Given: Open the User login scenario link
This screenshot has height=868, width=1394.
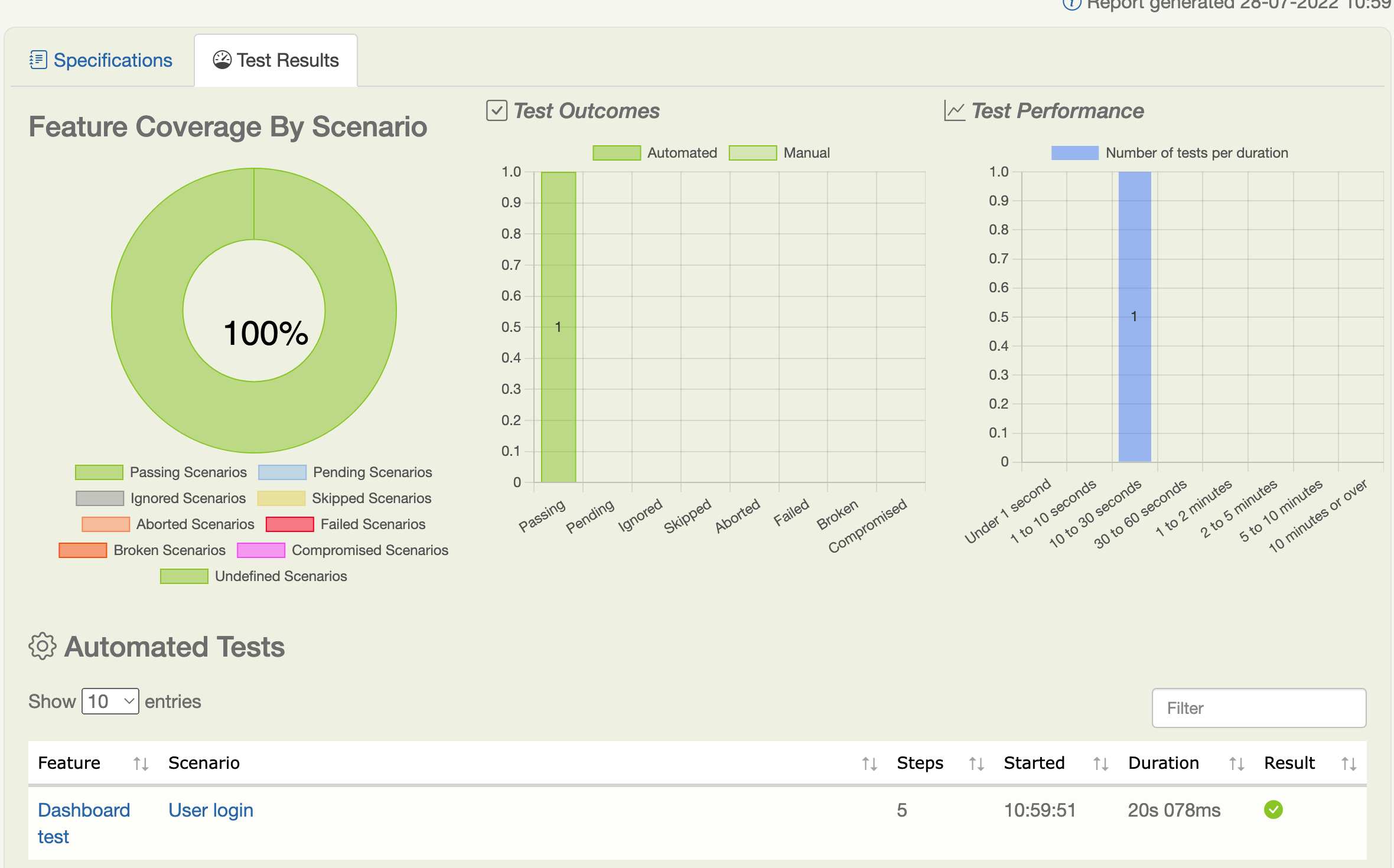Looking at the screenshot, I should click(x=210, y=810).
